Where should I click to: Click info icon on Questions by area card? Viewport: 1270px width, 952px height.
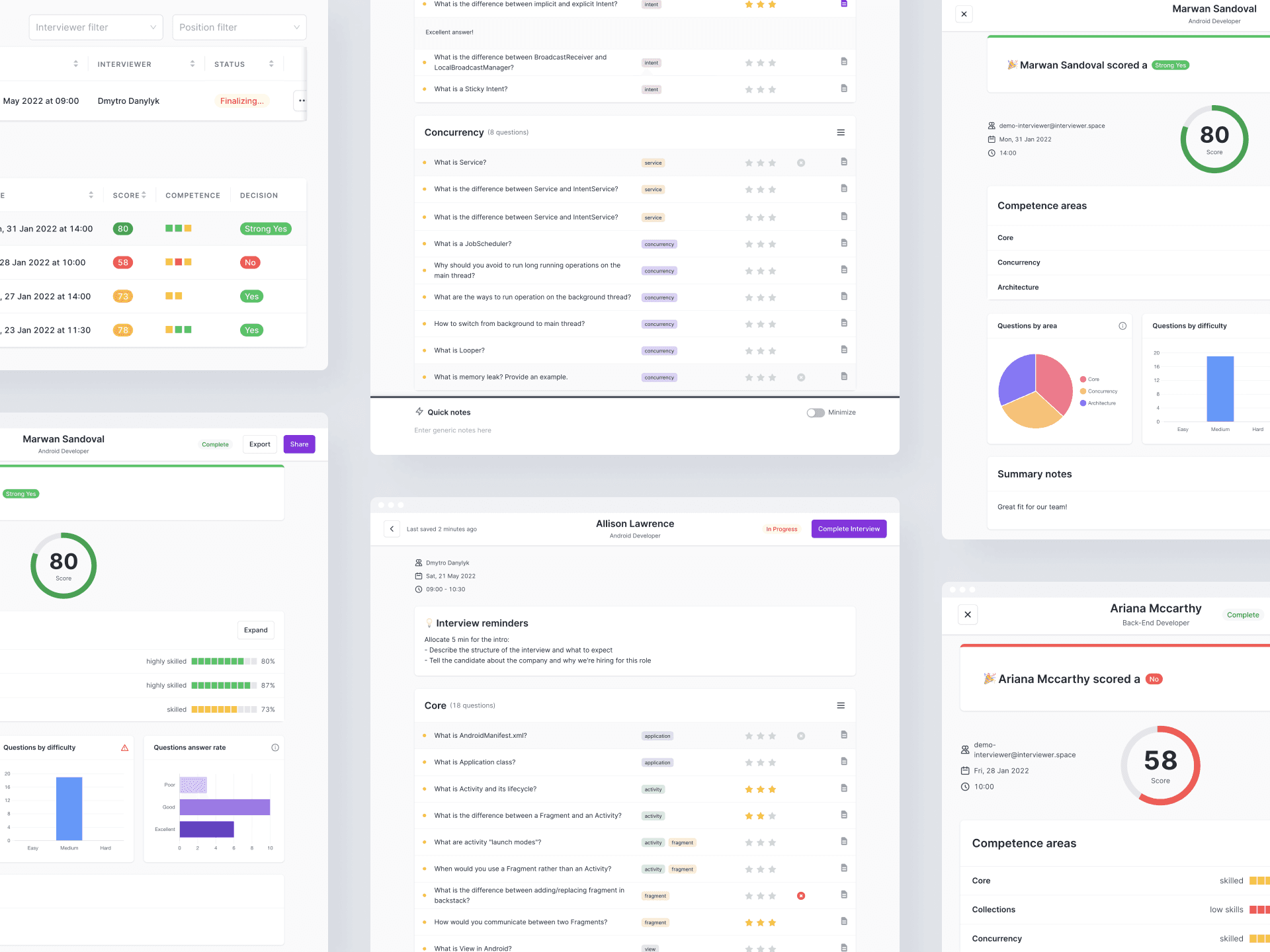(1122, 326)
